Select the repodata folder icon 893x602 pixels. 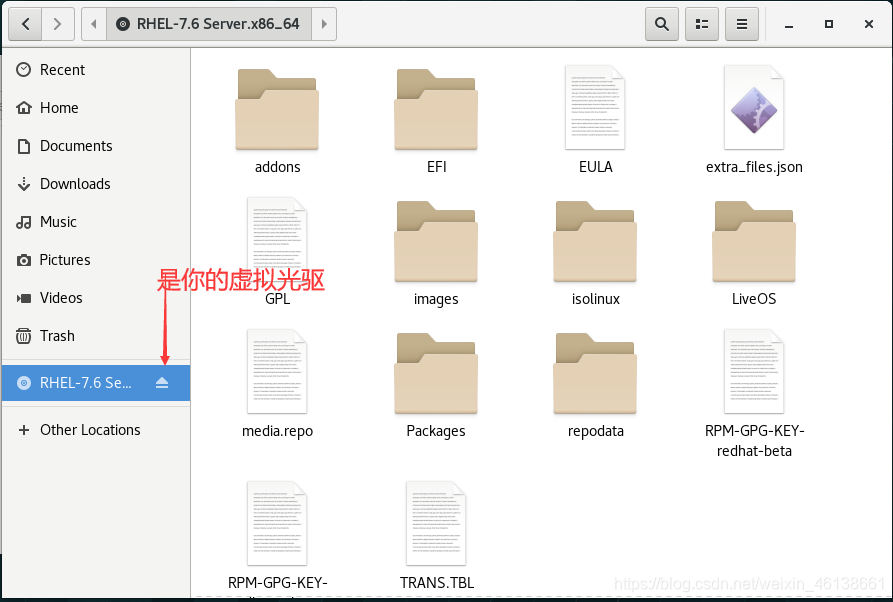click(595, 374)
